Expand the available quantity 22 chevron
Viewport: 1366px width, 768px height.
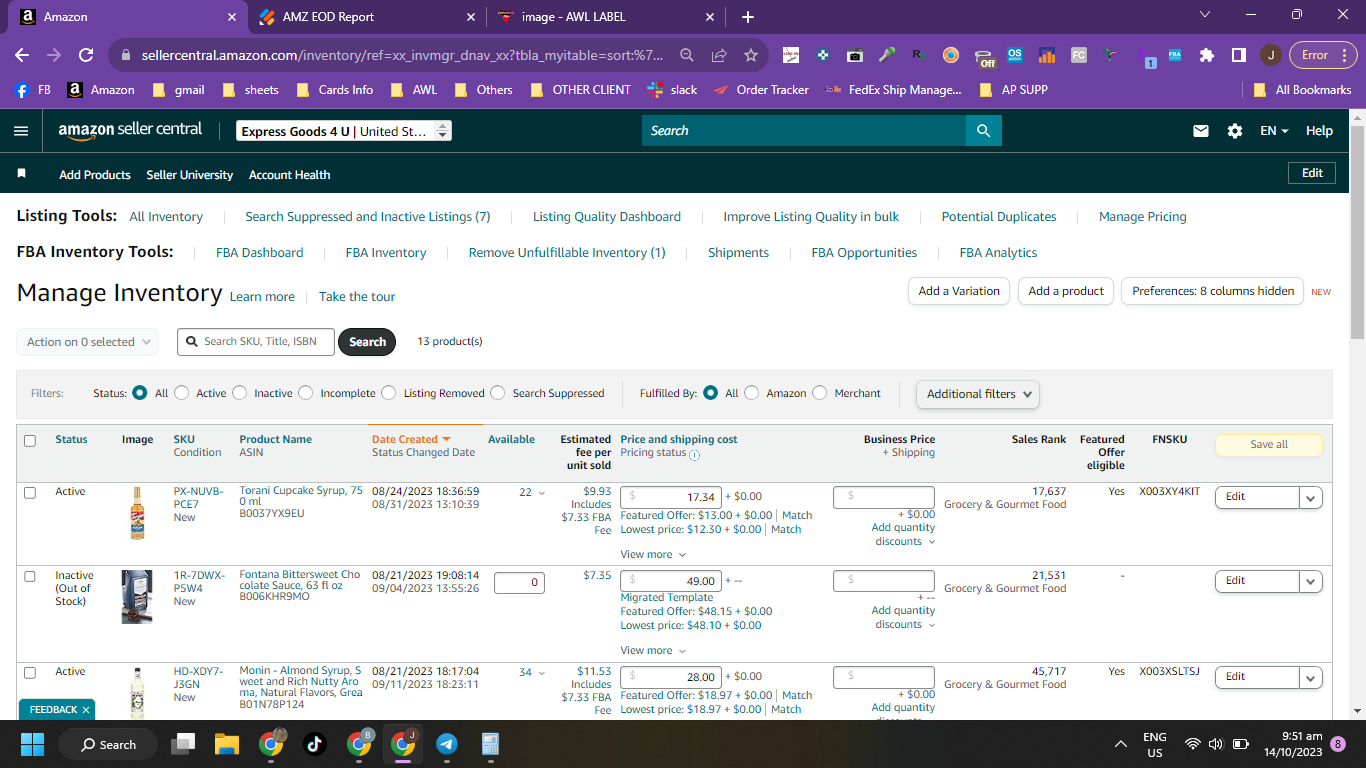pos(542,493)
